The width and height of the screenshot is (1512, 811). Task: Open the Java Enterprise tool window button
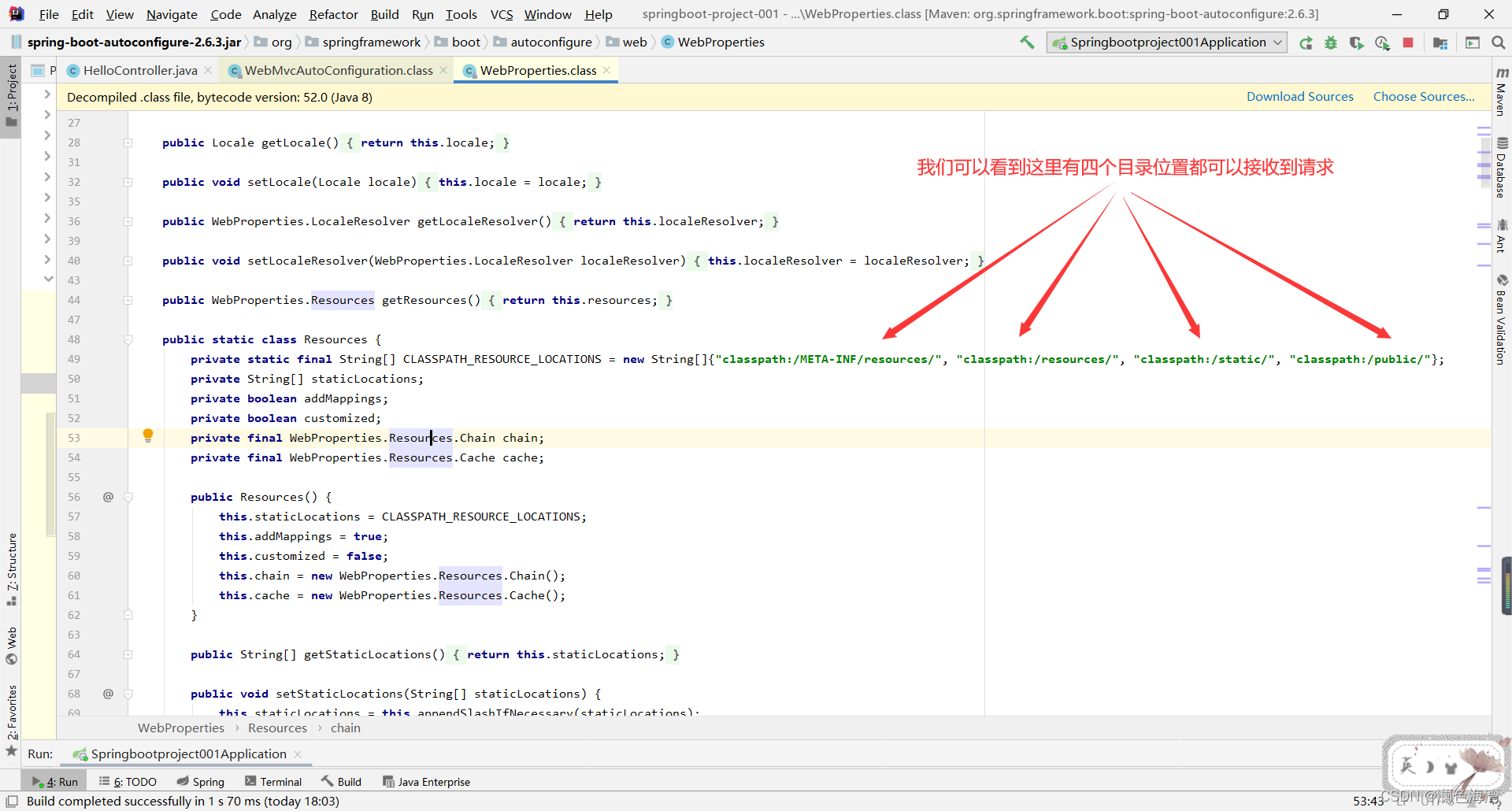point(426,782)
